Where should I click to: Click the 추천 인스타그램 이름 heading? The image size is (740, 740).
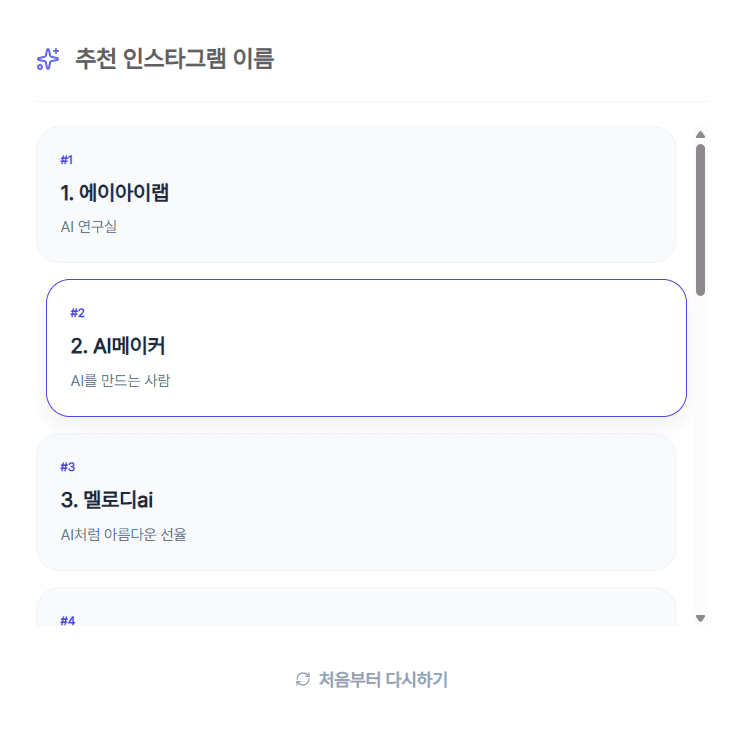[x=174, y=60]
